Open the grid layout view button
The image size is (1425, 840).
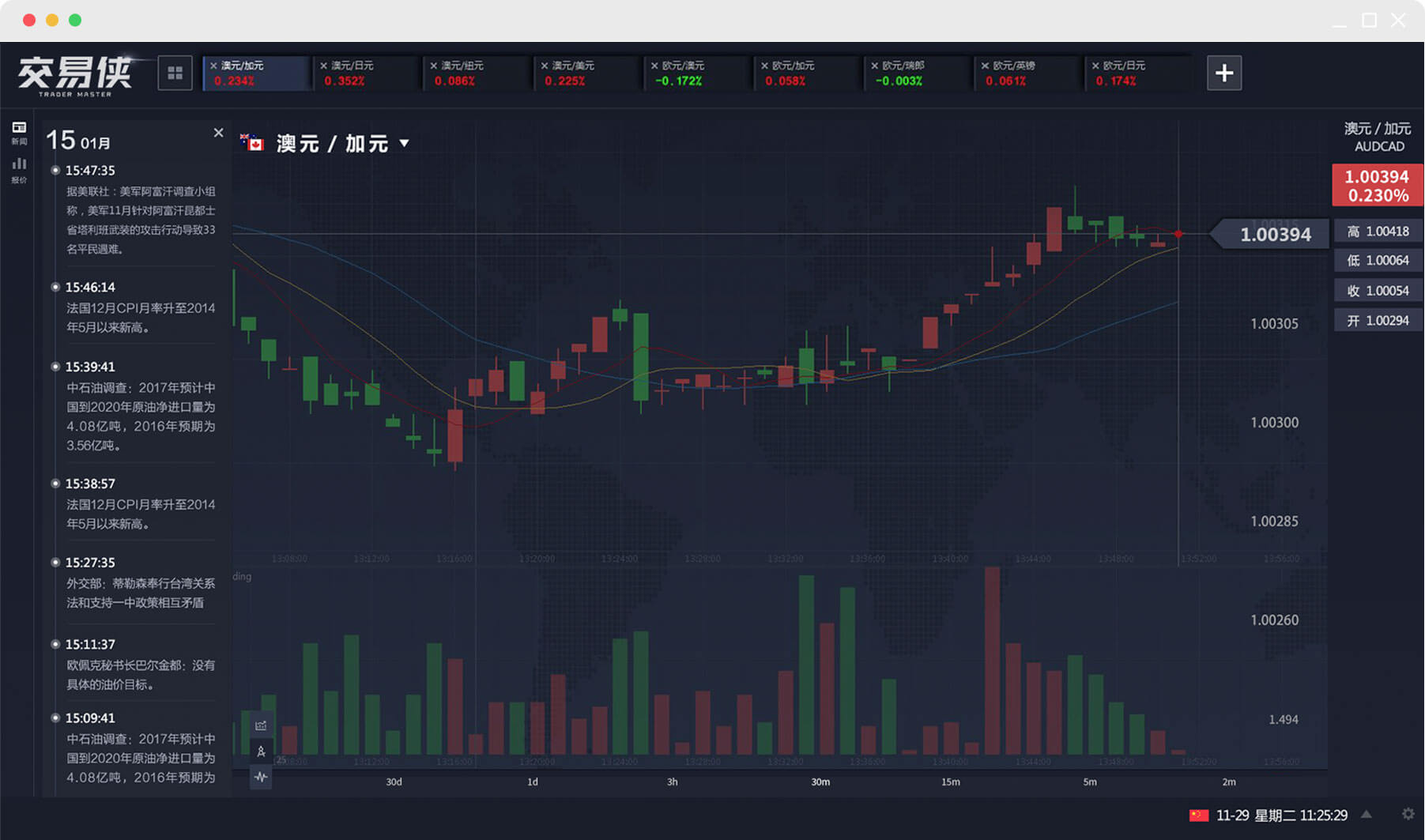(x=175, y=73)
